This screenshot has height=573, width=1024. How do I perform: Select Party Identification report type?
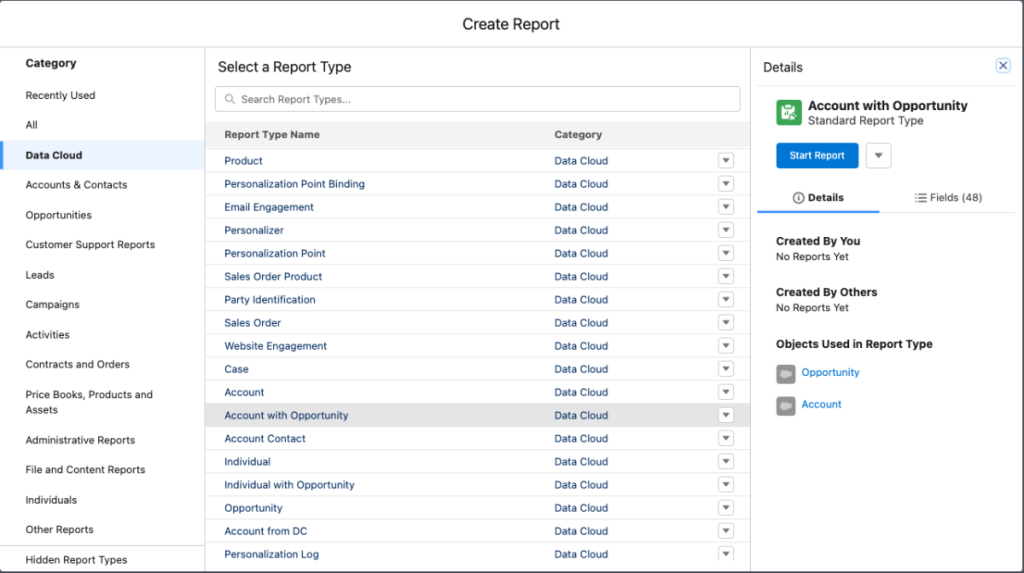pos(270,299)
